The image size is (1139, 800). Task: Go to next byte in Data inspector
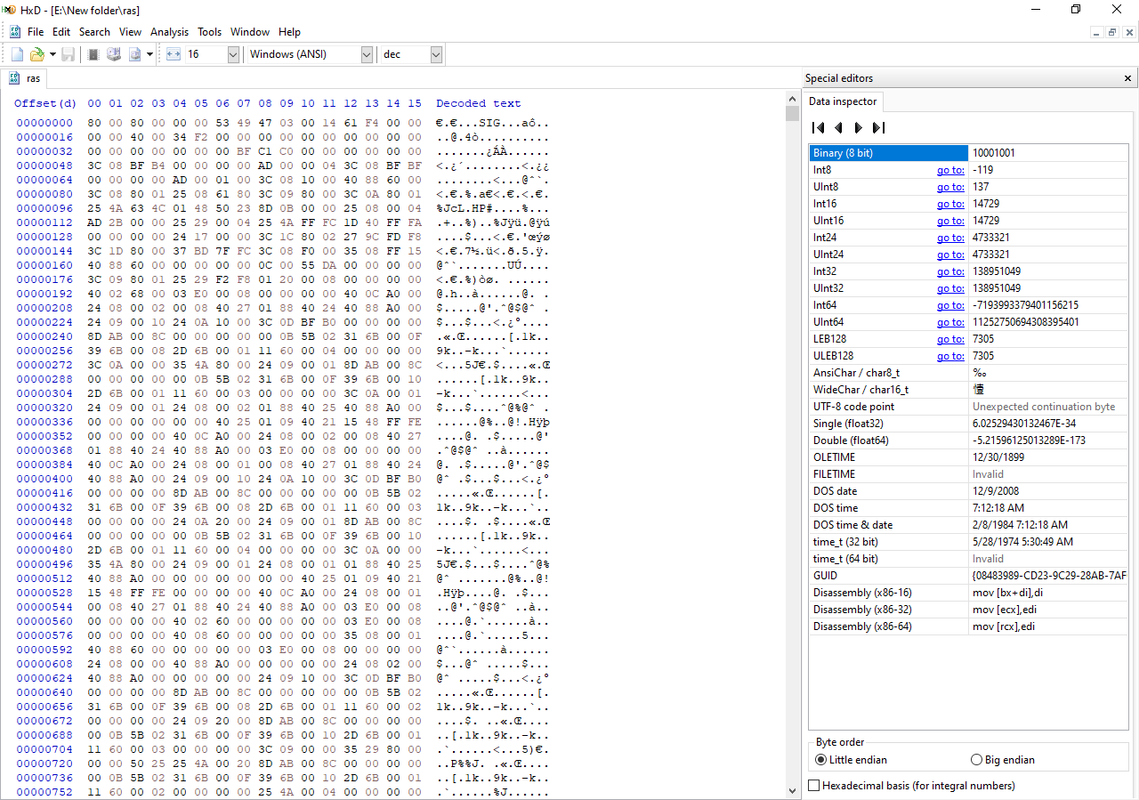(858, 128)
